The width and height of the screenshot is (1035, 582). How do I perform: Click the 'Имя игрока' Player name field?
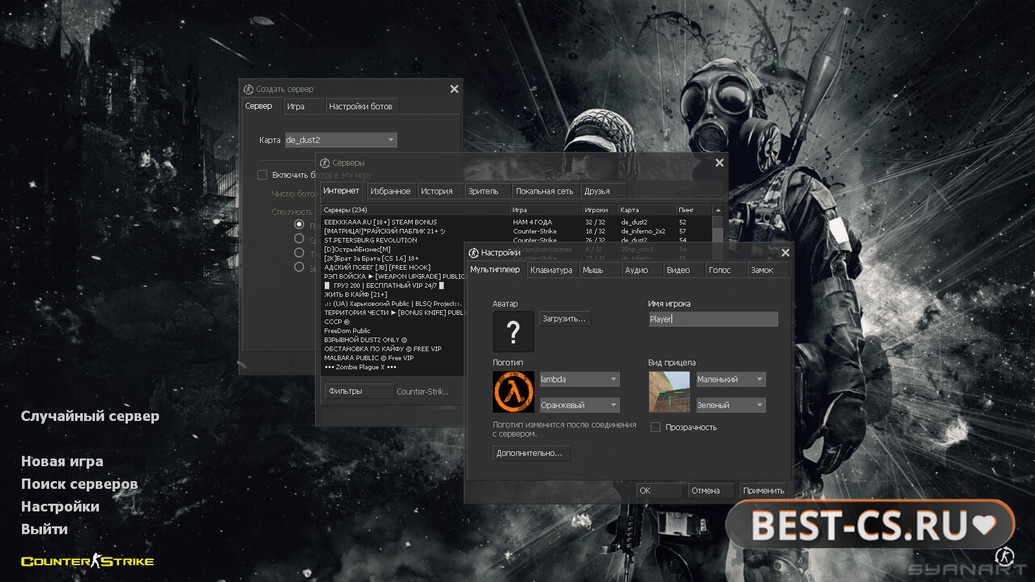(x=713, y=319)
